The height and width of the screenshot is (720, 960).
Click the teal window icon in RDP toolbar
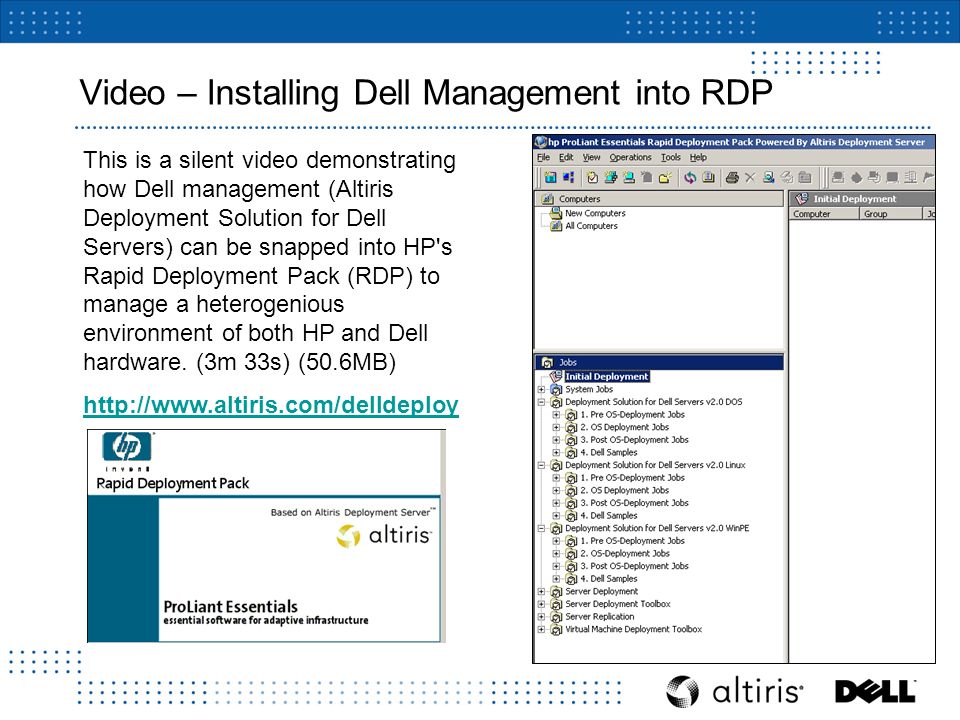point(550,178)
